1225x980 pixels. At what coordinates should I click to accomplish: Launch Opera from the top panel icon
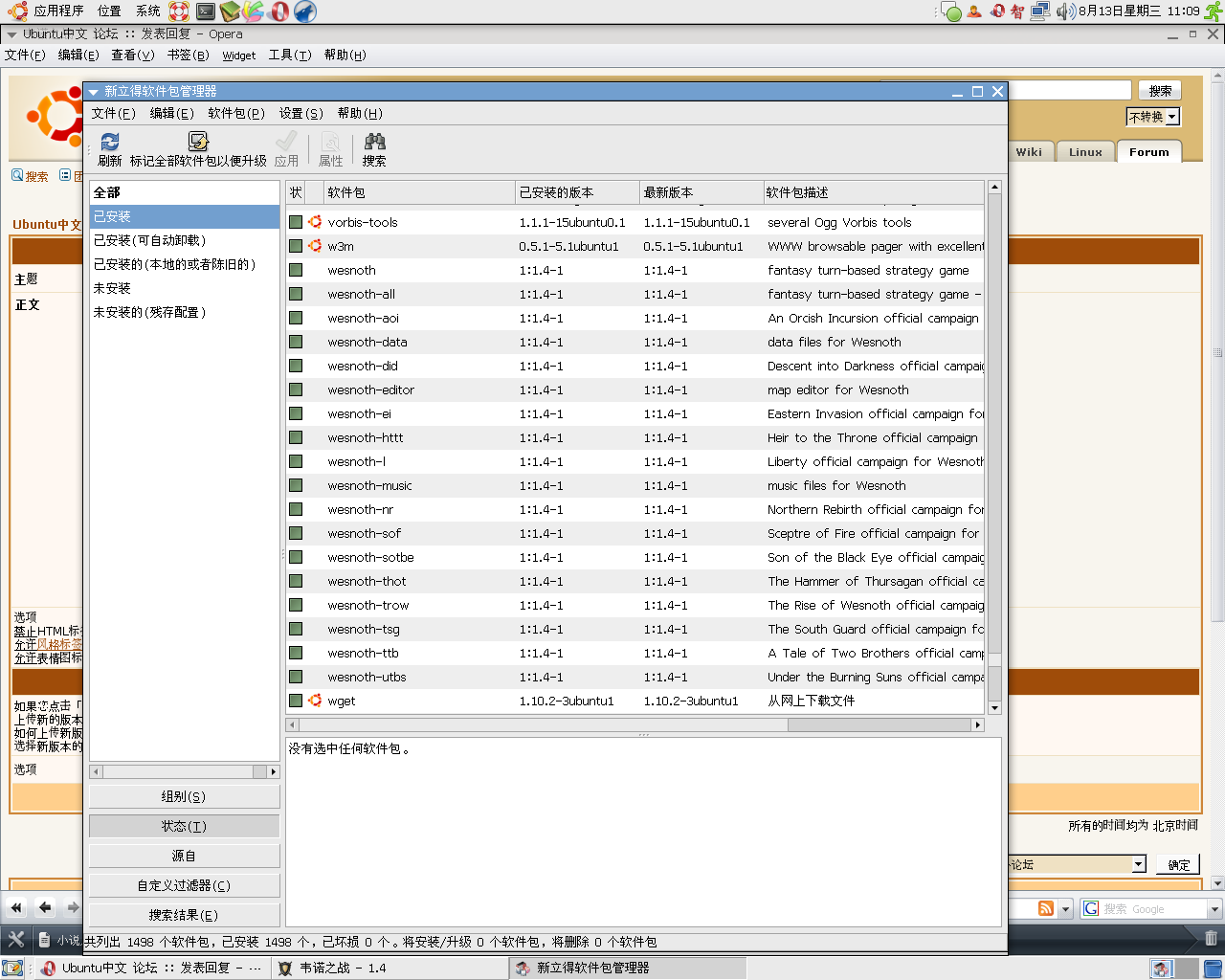point(279,11)
